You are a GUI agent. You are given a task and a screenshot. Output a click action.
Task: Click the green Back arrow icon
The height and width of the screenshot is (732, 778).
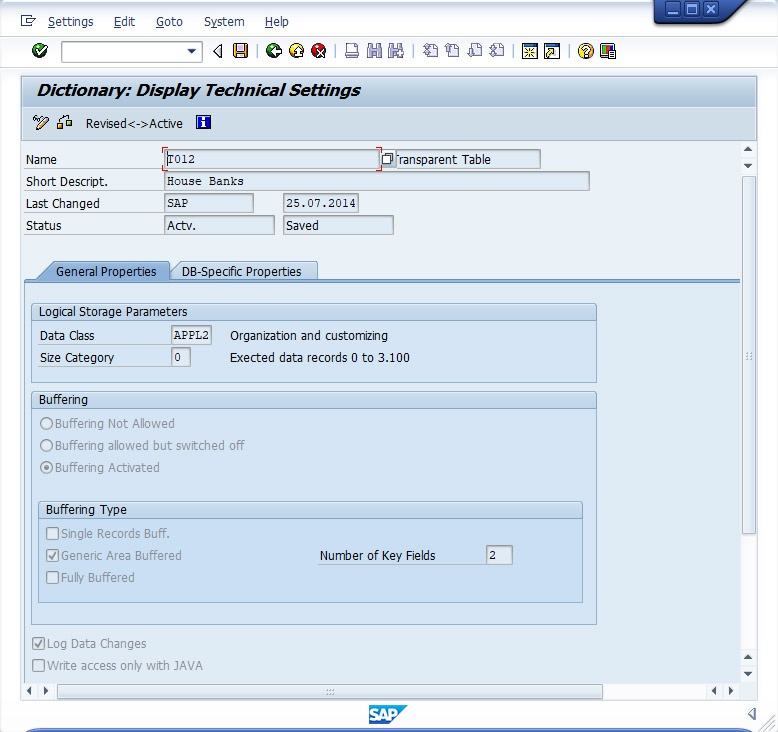[273, 51]
